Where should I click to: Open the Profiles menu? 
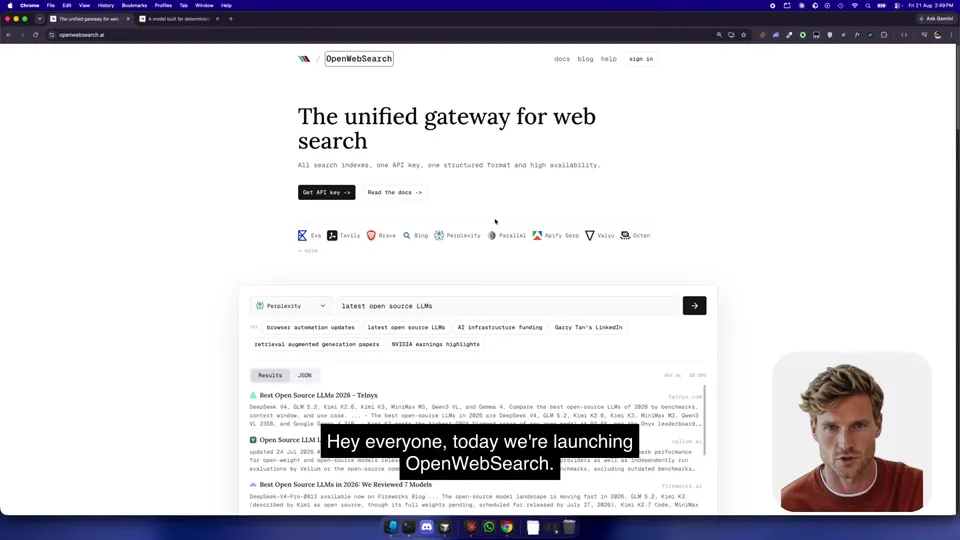[x=163, y=6]
